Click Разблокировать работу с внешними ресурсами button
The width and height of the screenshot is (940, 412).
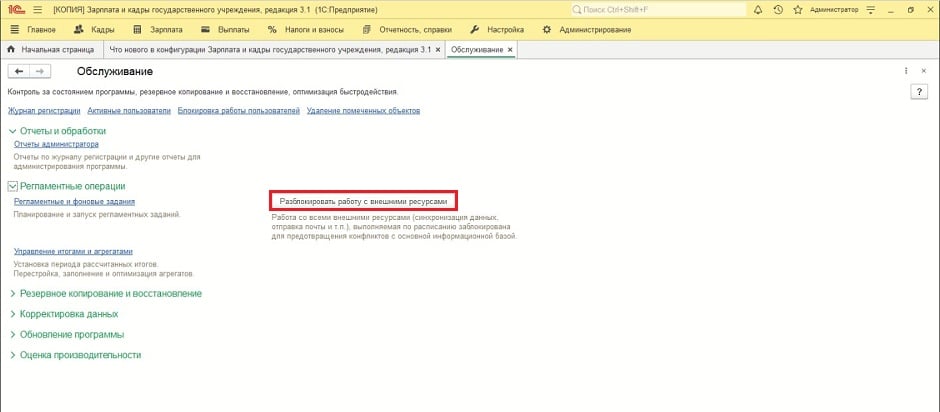point(363,202)
